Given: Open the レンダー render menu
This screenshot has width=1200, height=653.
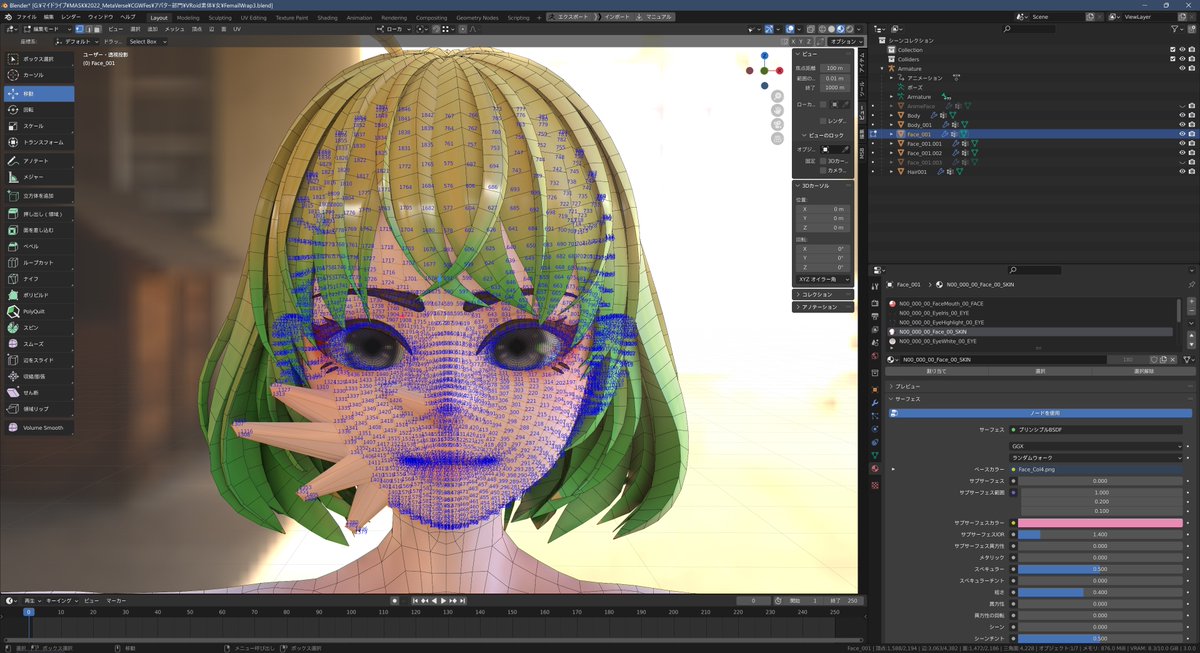Looking at the screenshot, I should click(71, 17).
